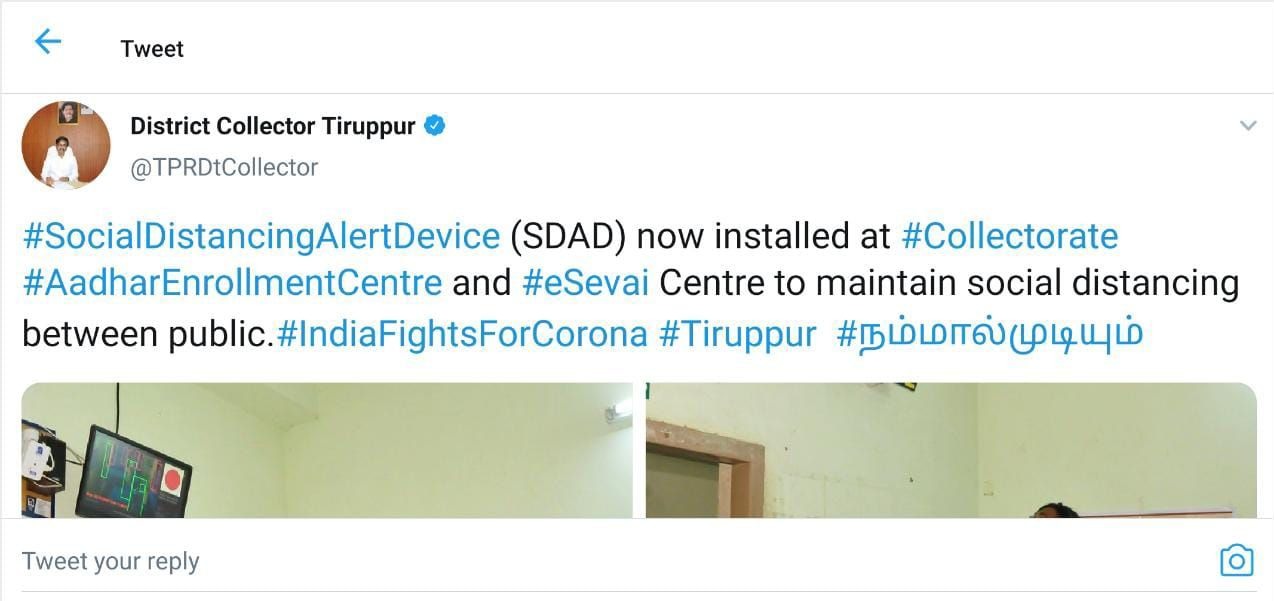
Task: Open the @TPRDtCollector handle
Action: 224,167
